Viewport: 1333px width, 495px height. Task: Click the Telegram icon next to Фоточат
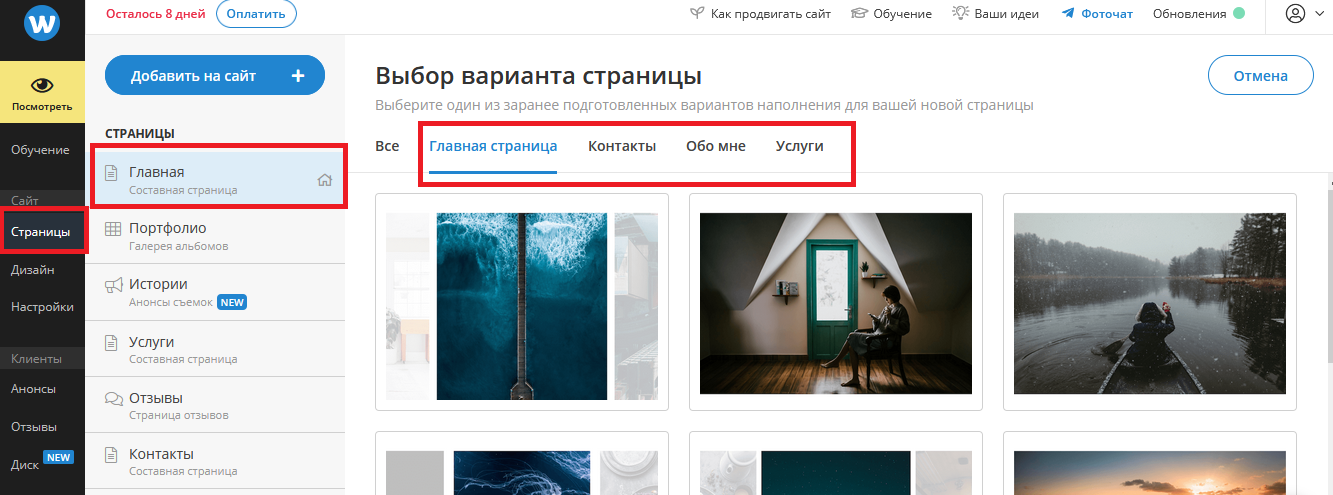pyautogui.click(x=1068, y=14)
